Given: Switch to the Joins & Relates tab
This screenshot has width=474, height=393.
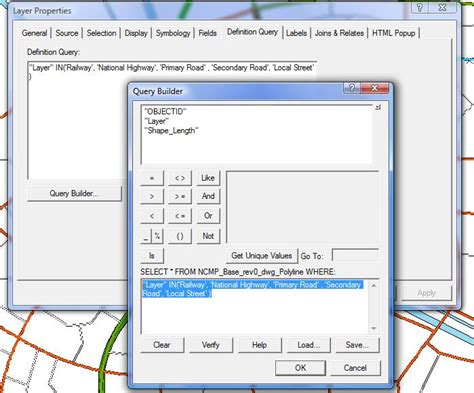Looking at the screenshot, I should [x=339, y=33].
